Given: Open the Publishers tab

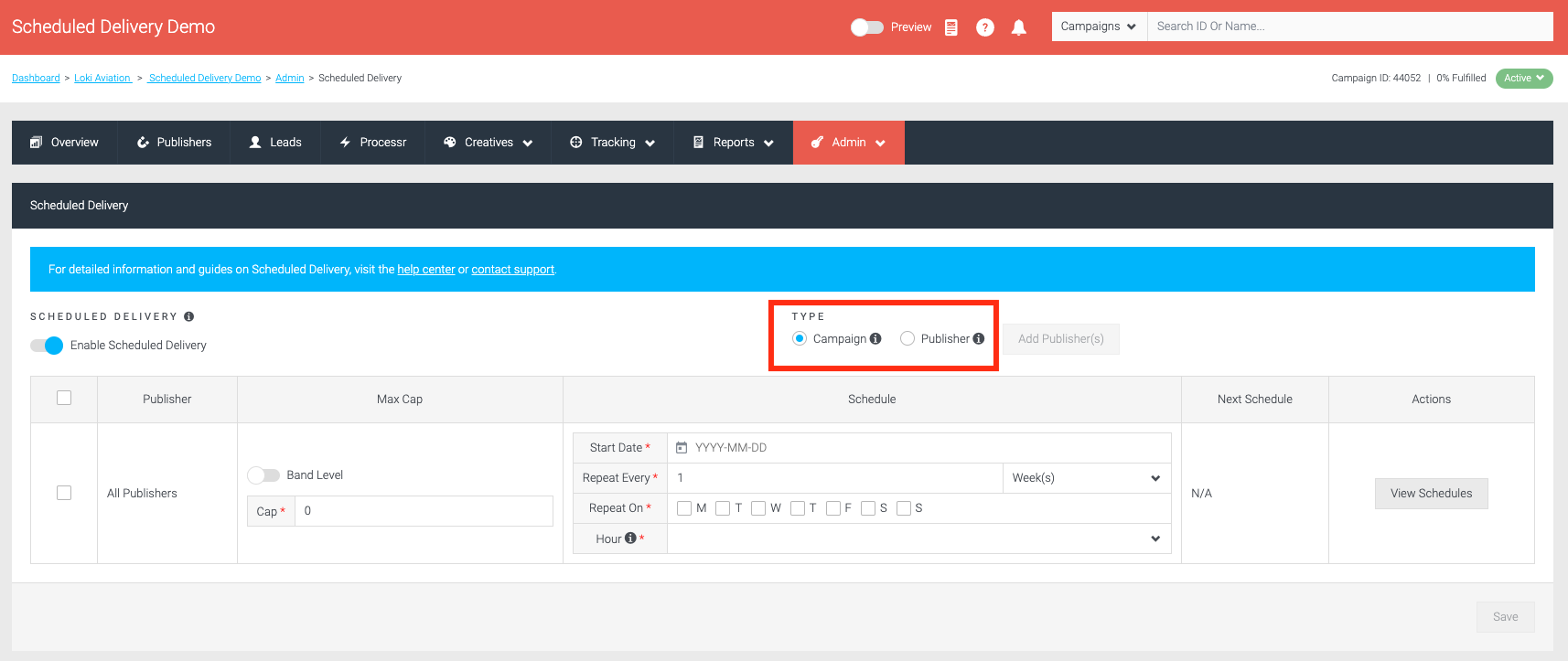Looking at the screenshot, I should point(174,143).
